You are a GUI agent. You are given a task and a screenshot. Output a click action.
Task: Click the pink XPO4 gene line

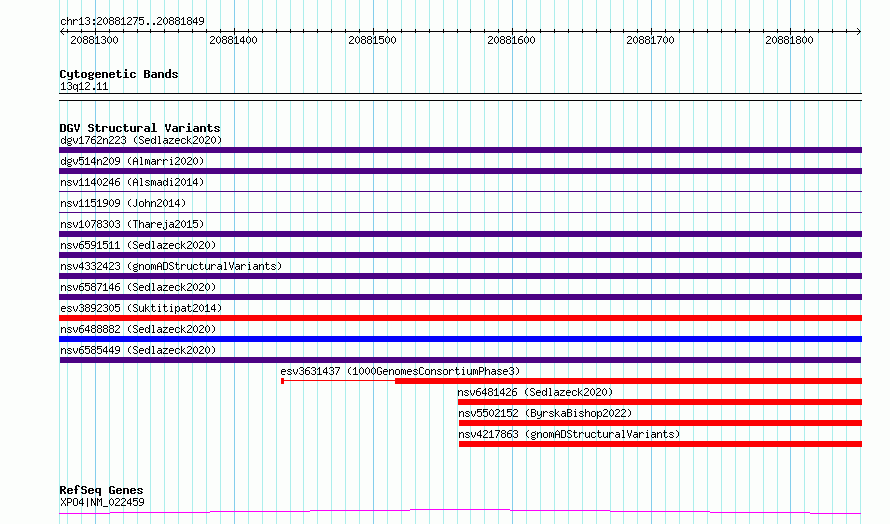tap(460, 512)
